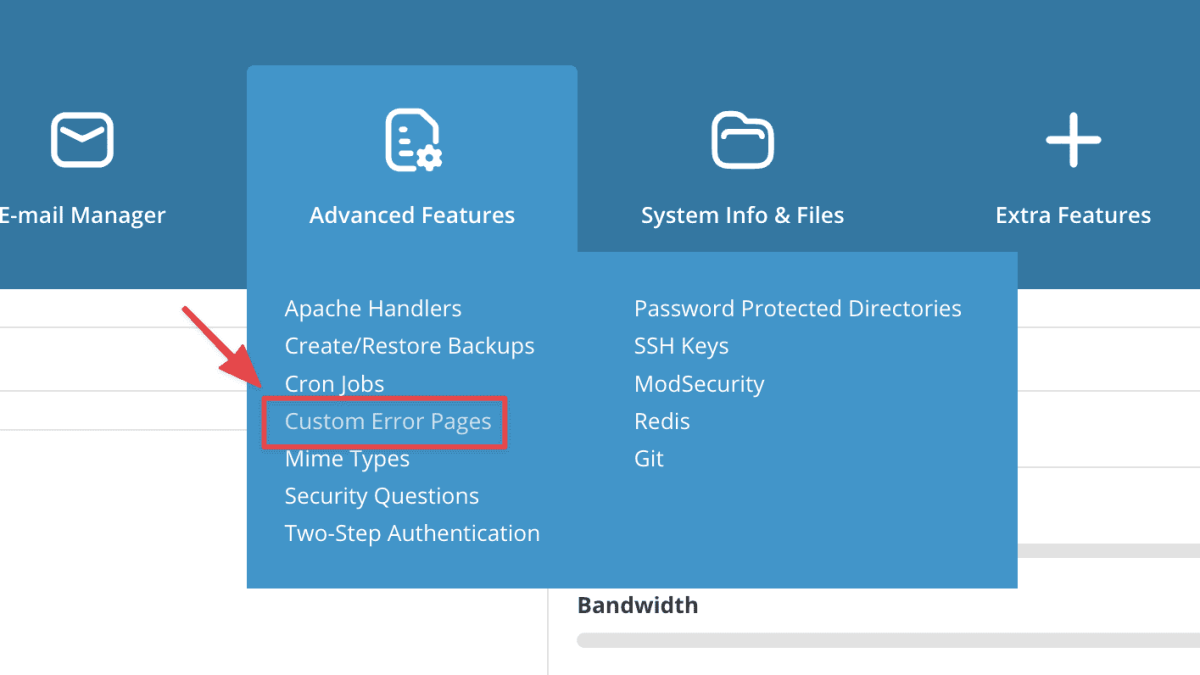Manage SSH Keys
This screenshot has height=675, width=1200.
(681, 346)
